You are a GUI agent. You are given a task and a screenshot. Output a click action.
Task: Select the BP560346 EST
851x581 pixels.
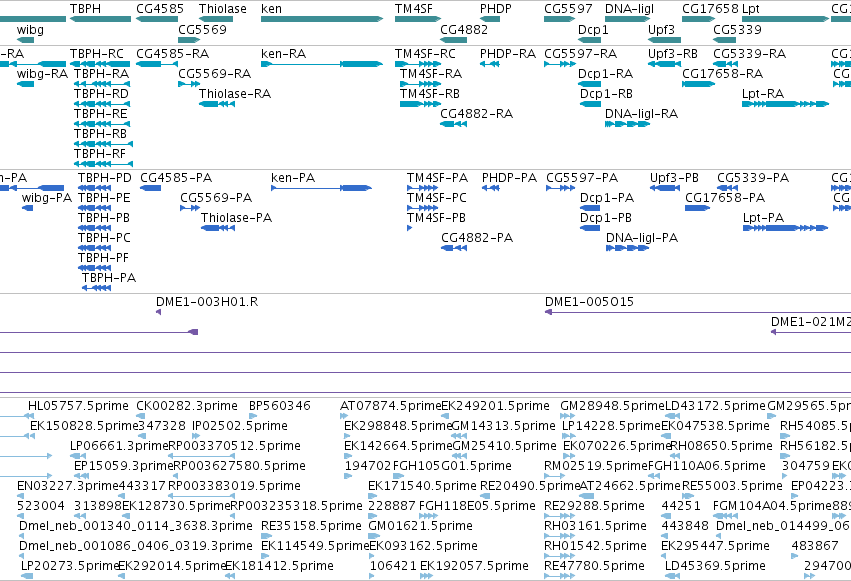(x=253, y=416)
